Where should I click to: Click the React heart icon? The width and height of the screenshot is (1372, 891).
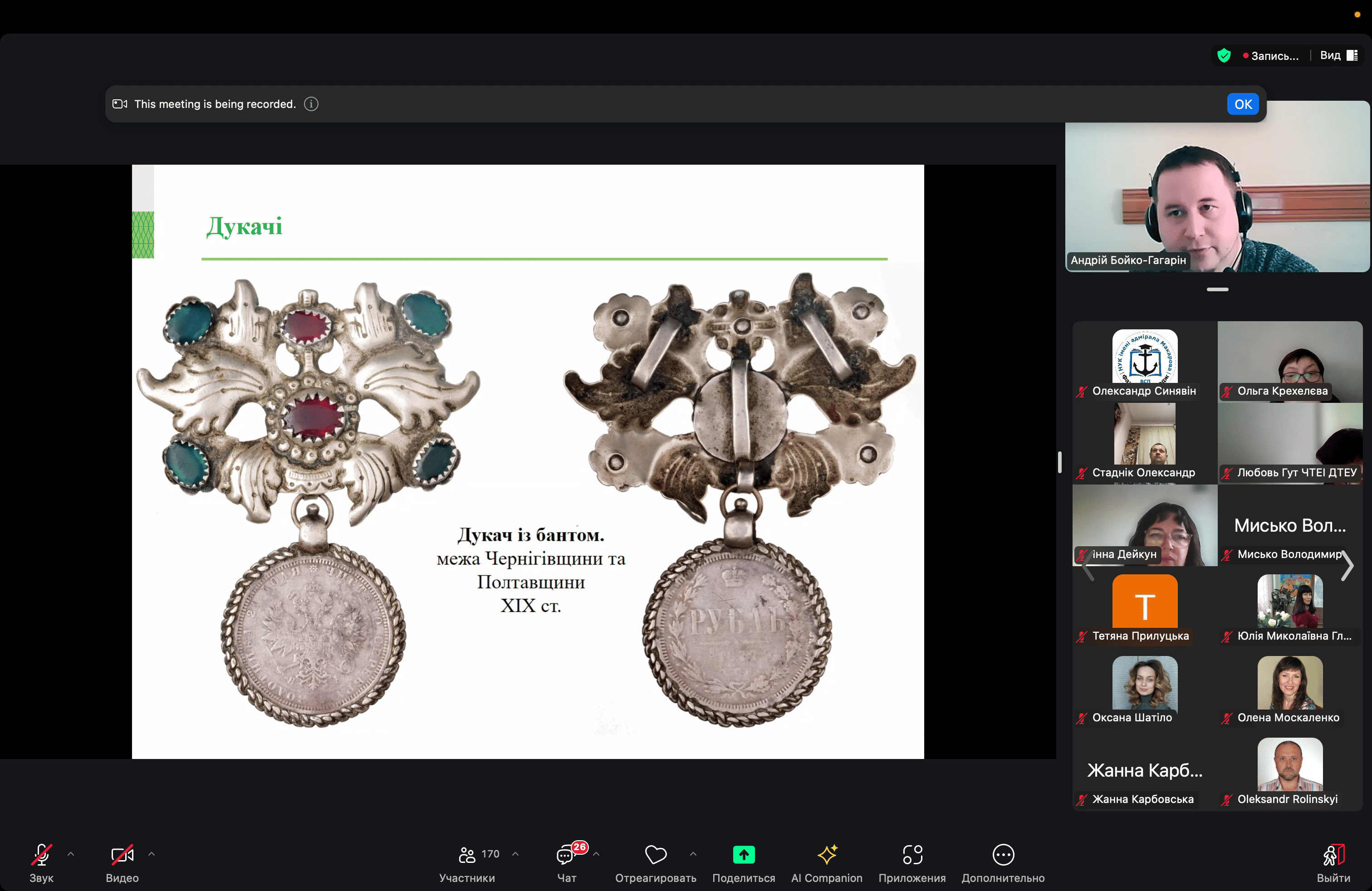656,855
